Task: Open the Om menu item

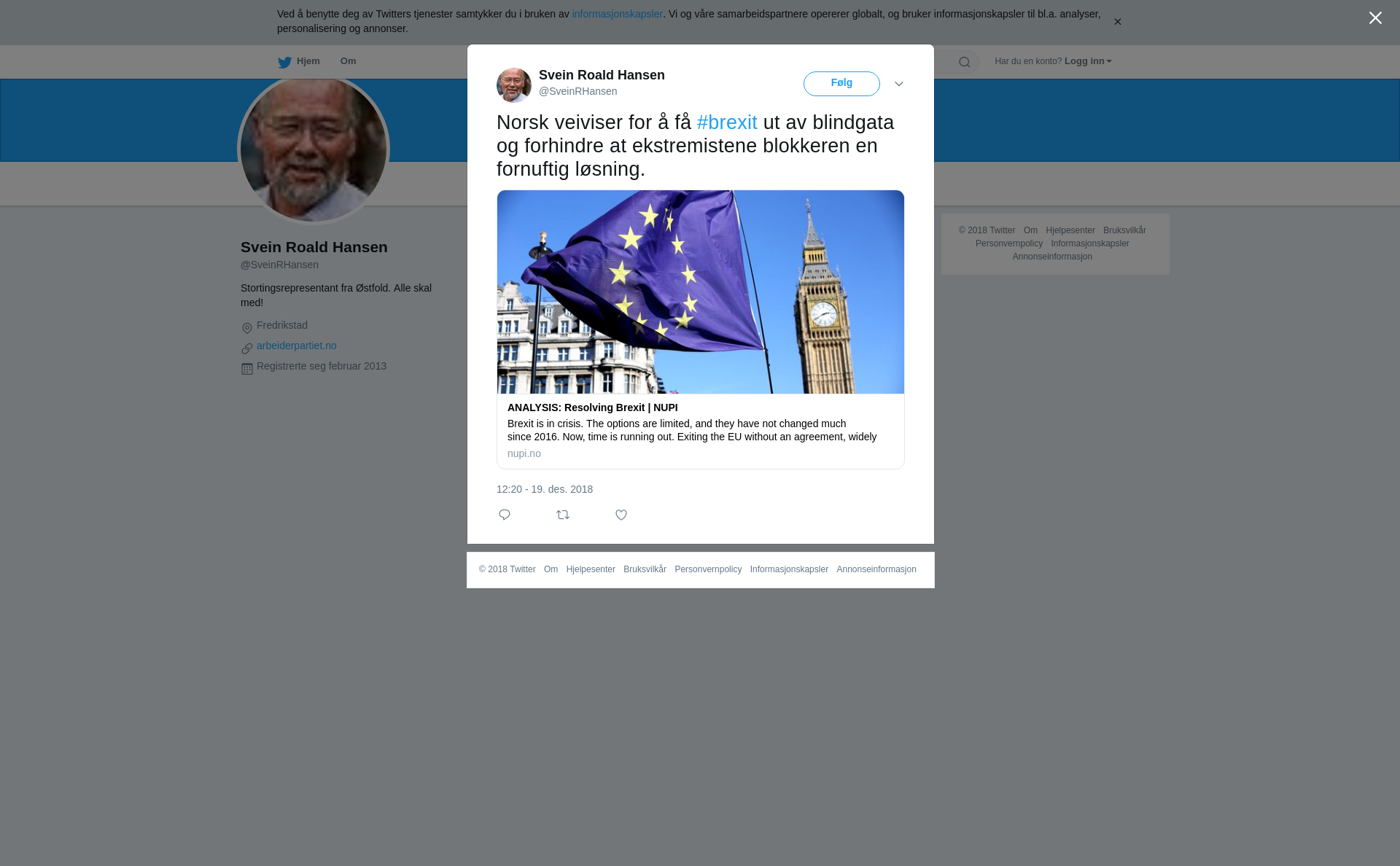Action: click(348, 61)
